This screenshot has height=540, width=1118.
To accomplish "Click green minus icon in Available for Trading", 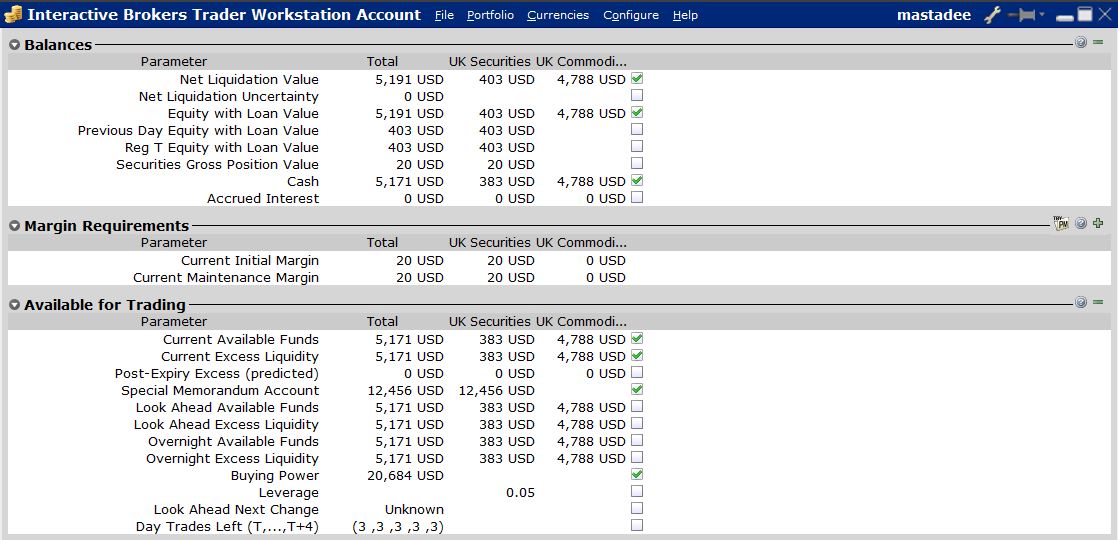I will 1098,302.
